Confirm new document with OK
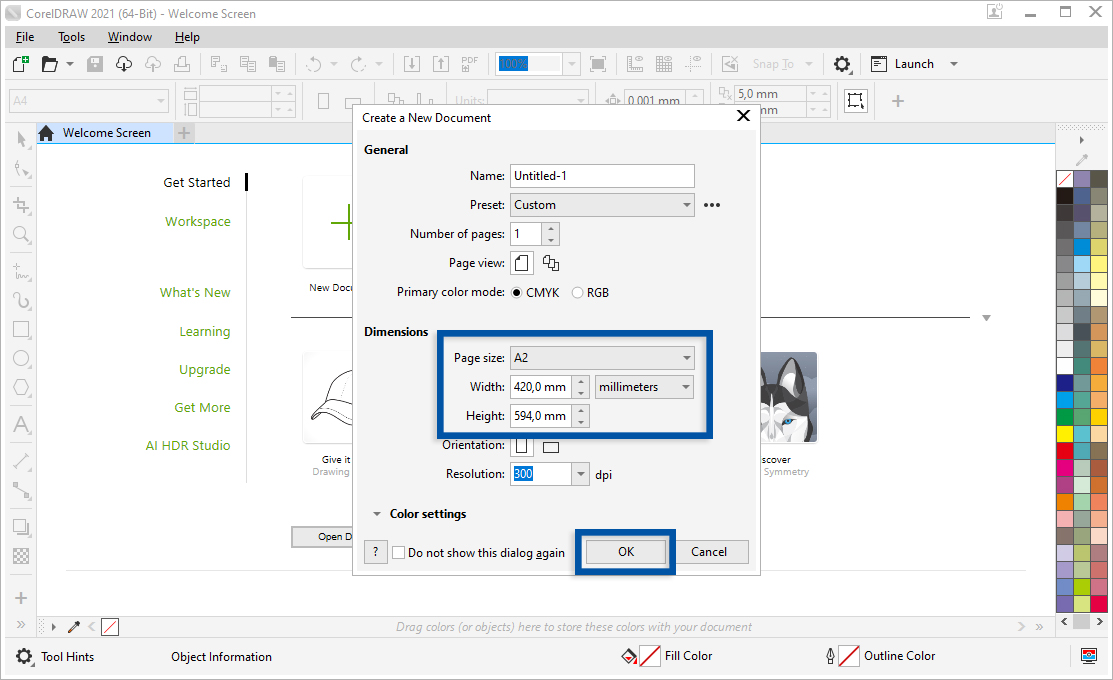 pyautogui.click(x=625, y=551)
